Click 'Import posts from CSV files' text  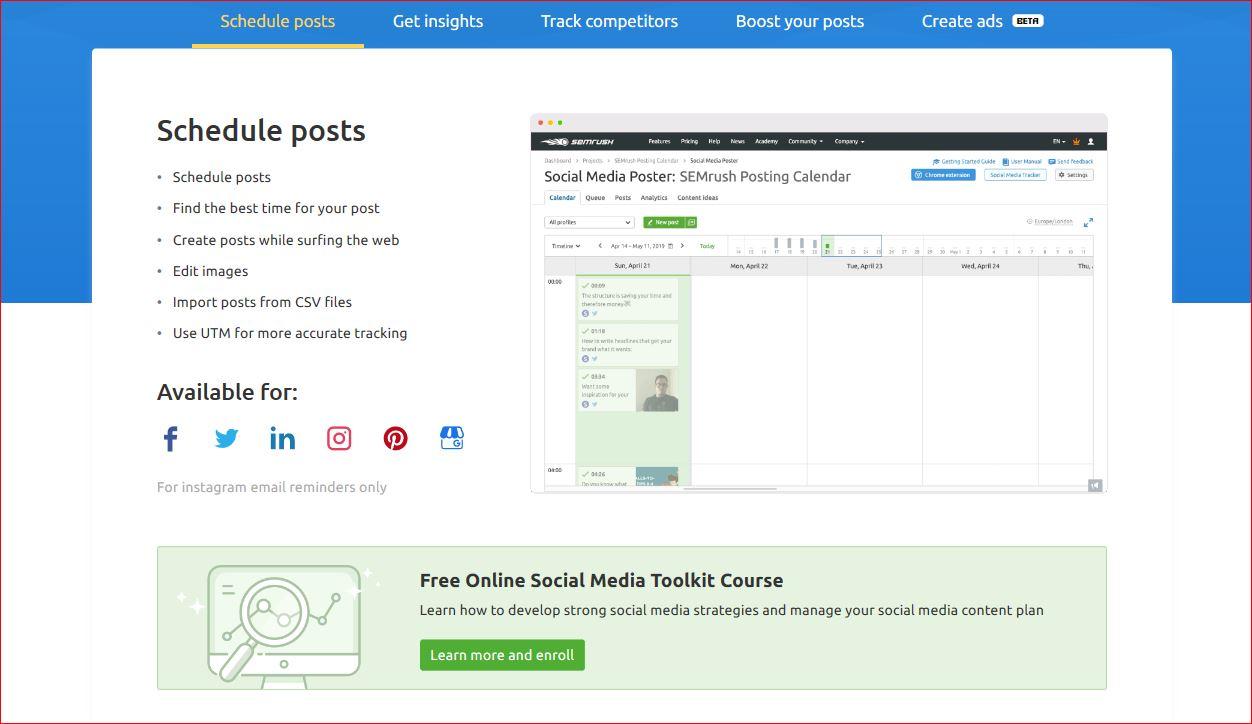point(262,302)
